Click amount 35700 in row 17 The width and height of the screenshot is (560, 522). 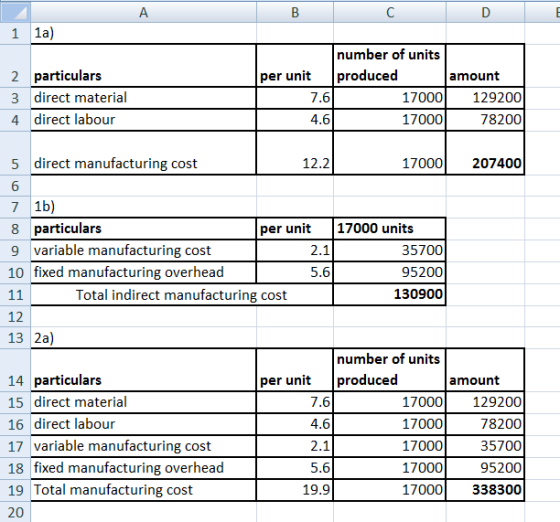pos(485,446)
